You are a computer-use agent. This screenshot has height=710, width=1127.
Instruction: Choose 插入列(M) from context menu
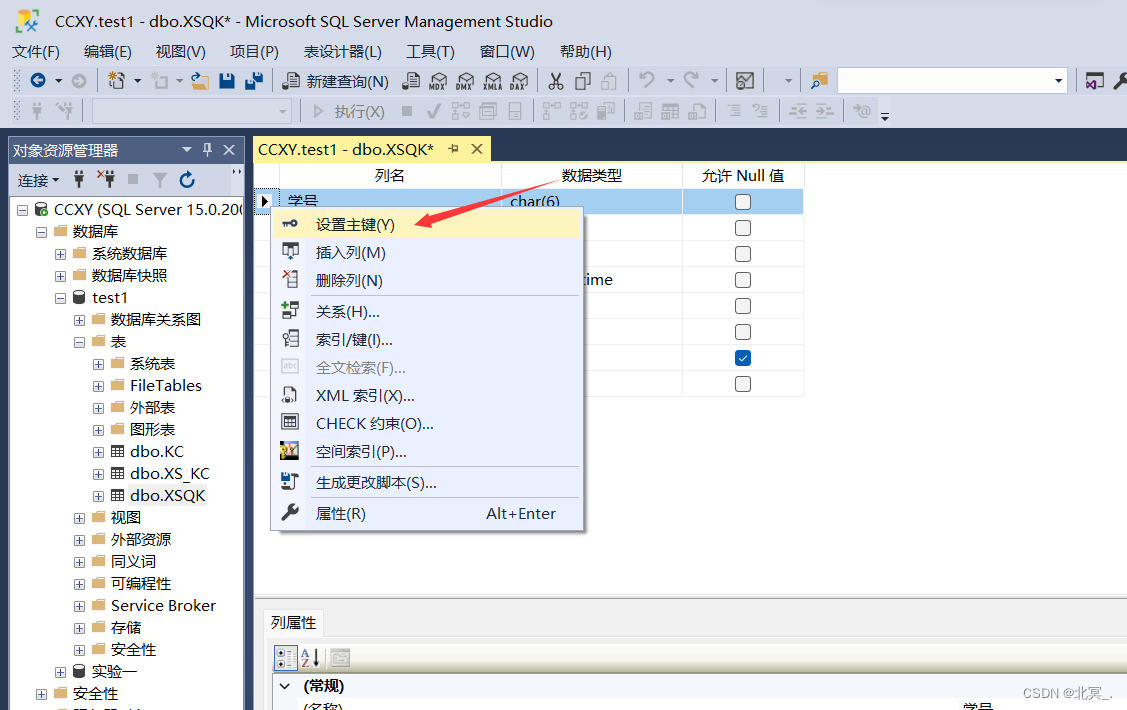pos(427,252)
